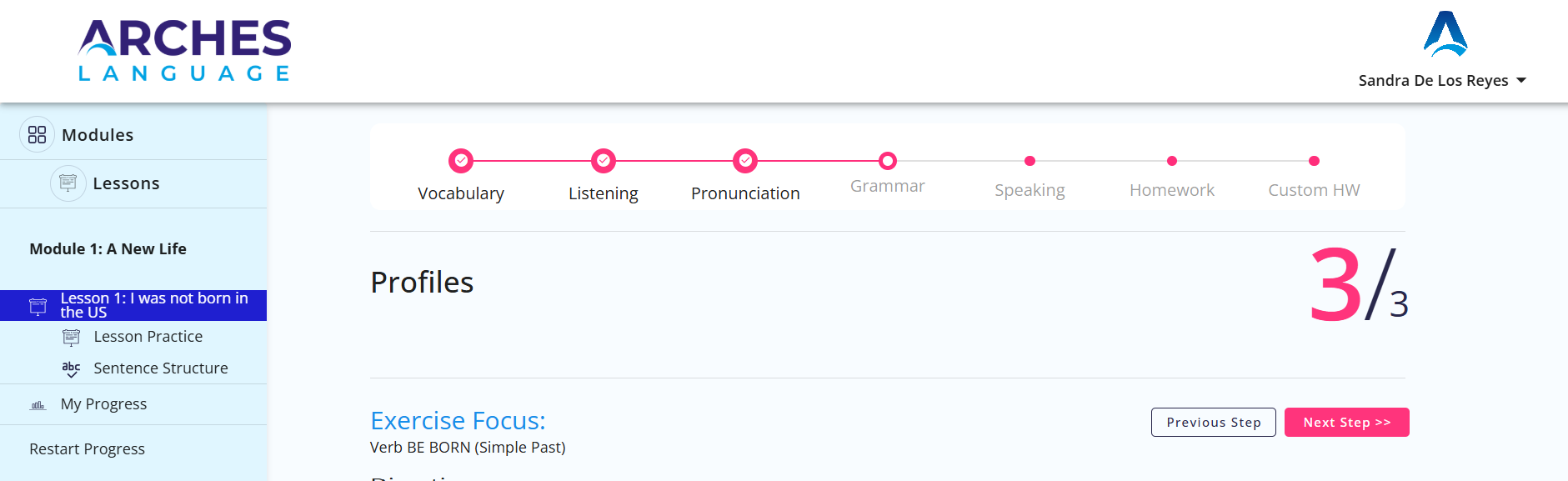
Task: Go to the Homework step
Action: pos(1172,190)
